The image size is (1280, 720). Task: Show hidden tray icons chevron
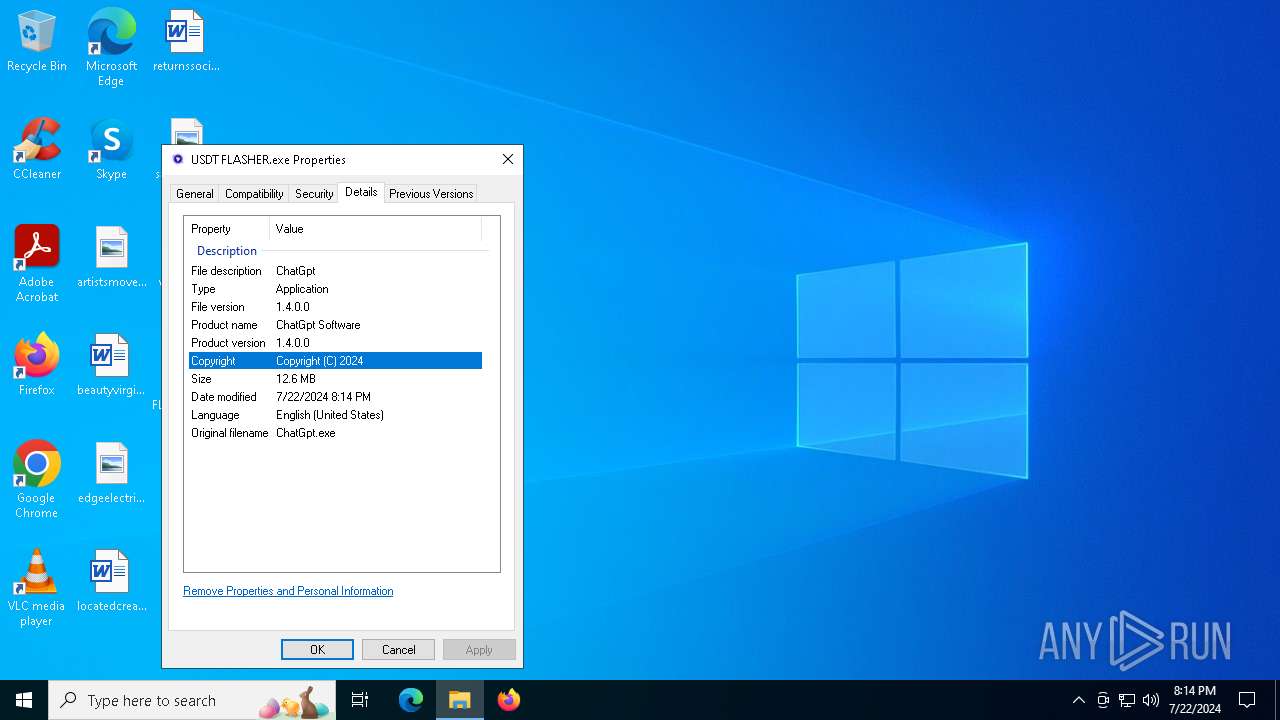tap(1079, 700)
